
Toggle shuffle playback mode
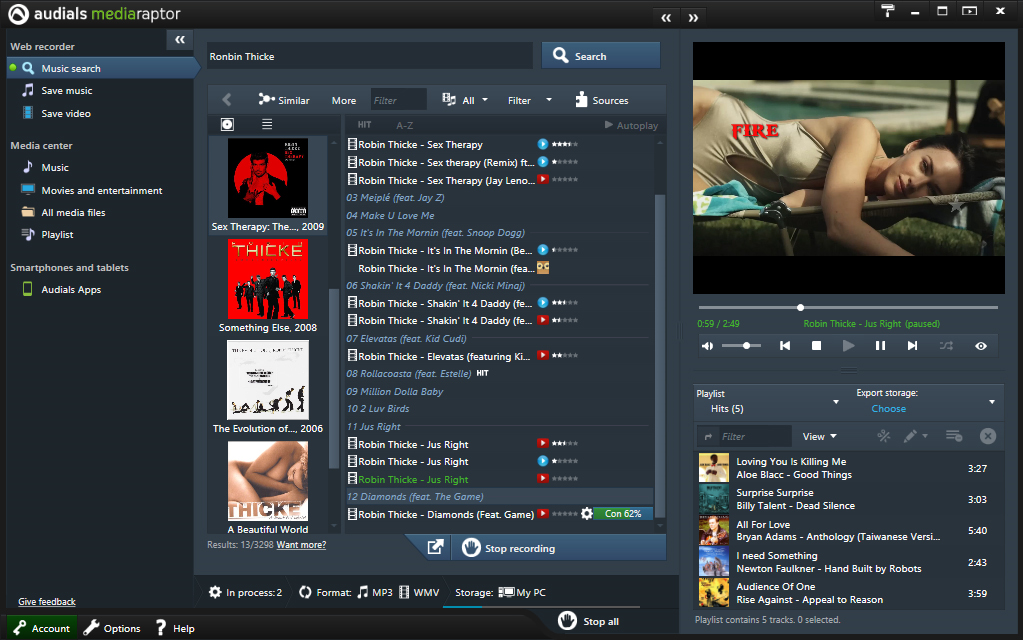[x=946, y=346]
